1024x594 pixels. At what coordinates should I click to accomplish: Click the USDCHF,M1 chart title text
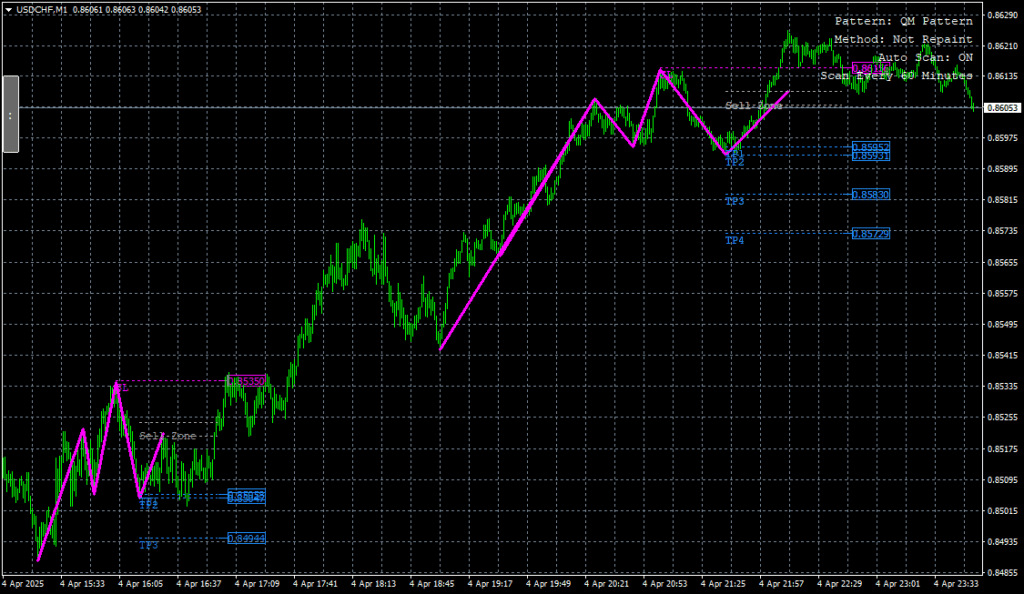(x=41, y=9)
